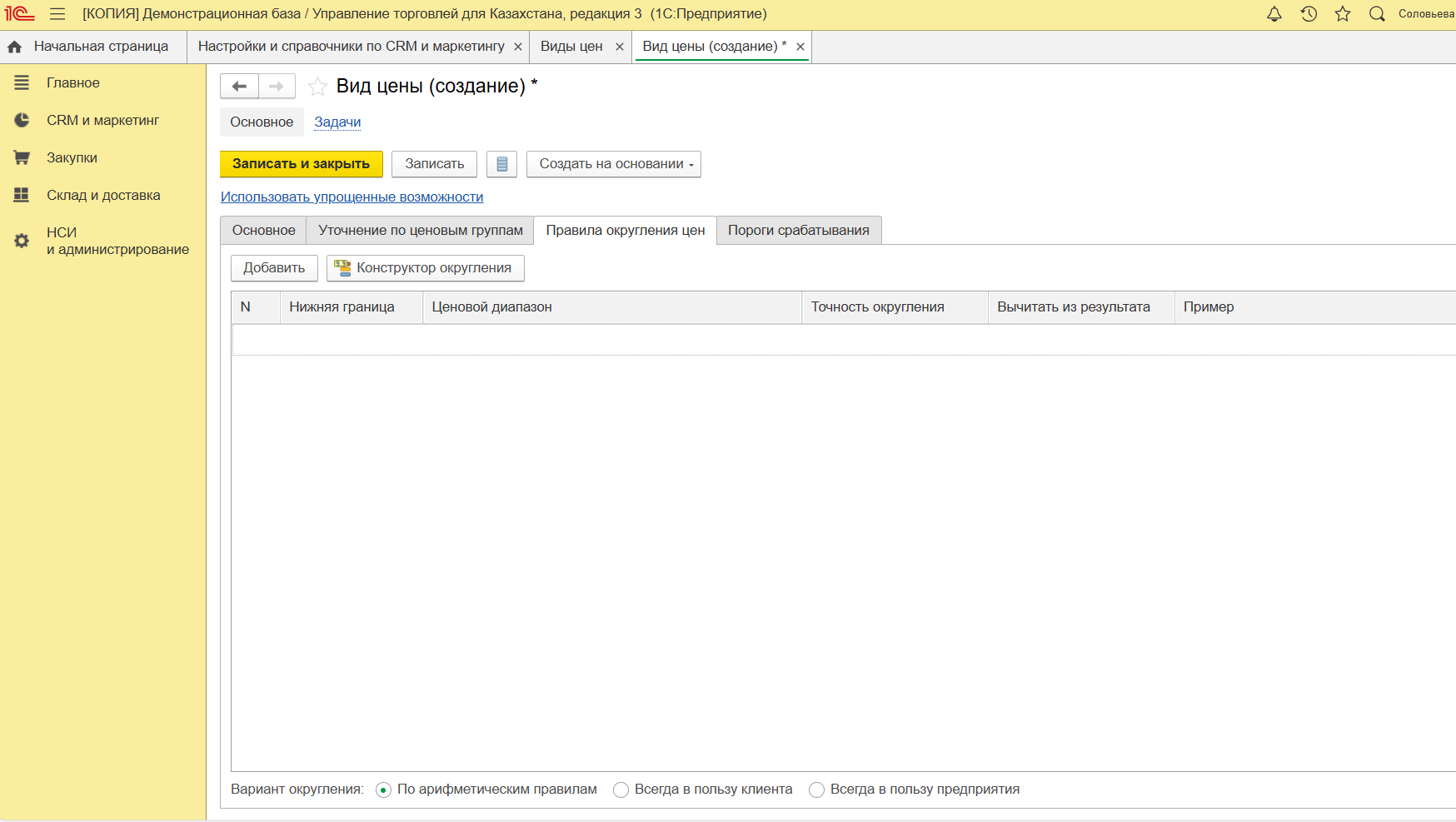Select always in favor of client

click(x=621, y=790)
